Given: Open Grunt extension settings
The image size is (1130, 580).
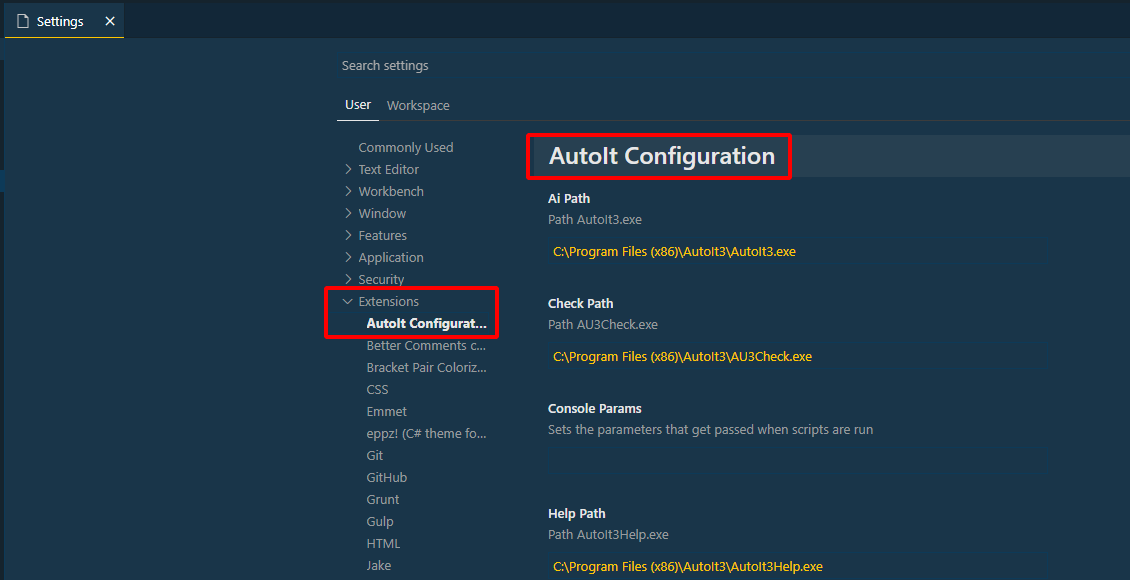Looking at the screenshot, I should [383, 499].
